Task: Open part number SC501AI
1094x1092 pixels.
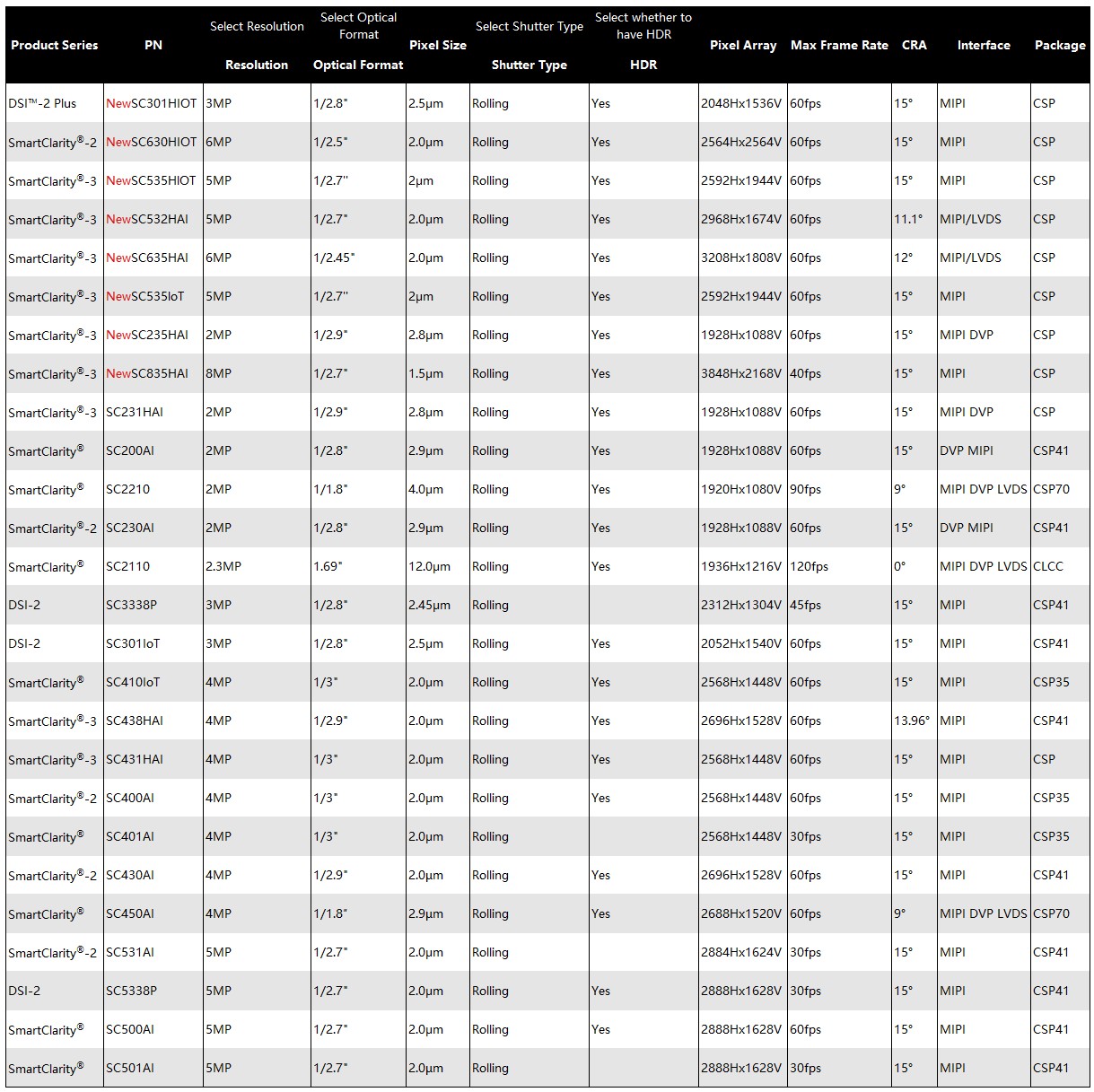Action: click(x=130, y=1068)
